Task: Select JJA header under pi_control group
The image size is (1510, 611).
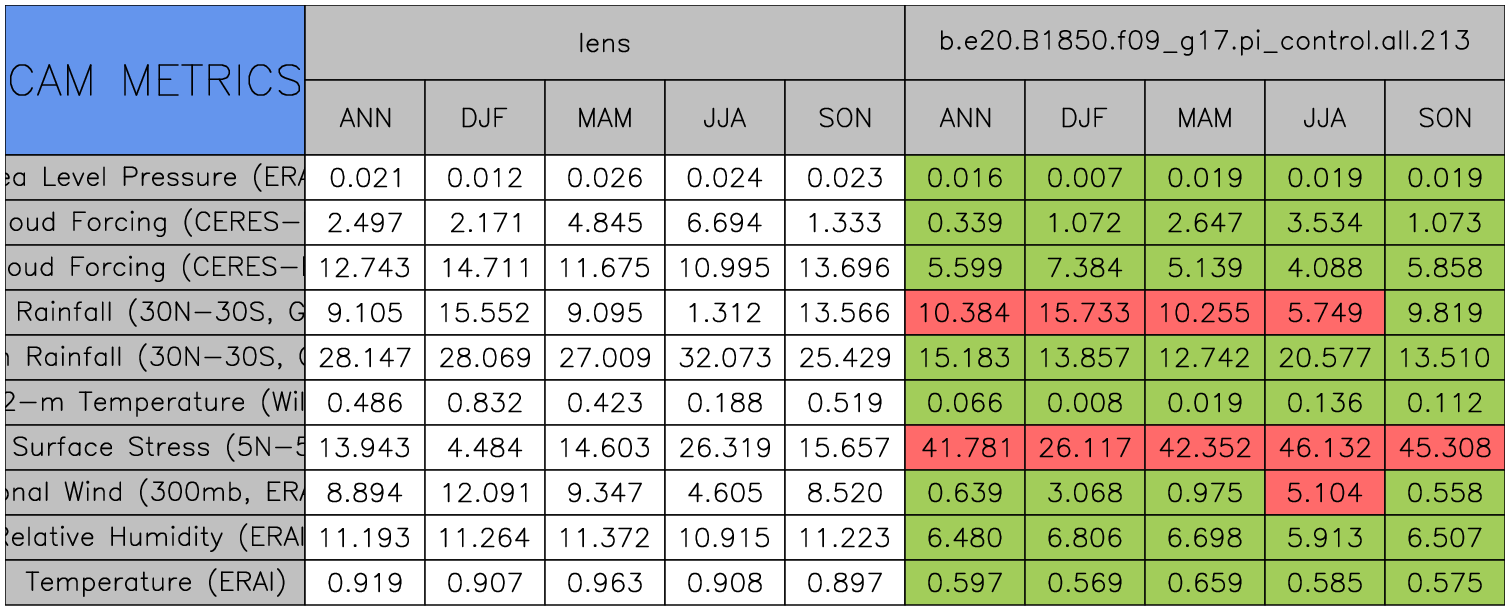Action: (x=1324, y=118)
